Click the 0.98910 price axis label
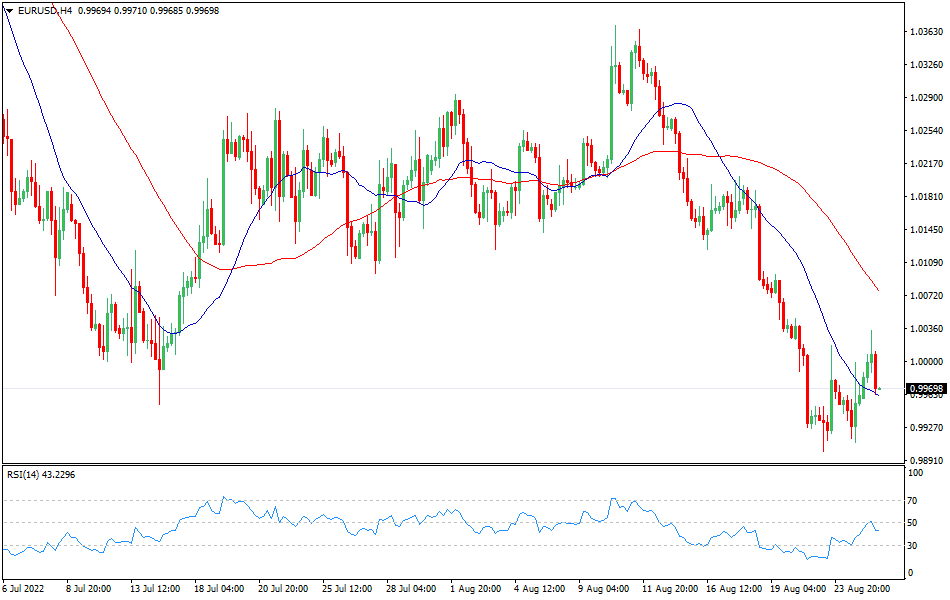This screenshot has width=950, height=600. [x=925, y=461]
